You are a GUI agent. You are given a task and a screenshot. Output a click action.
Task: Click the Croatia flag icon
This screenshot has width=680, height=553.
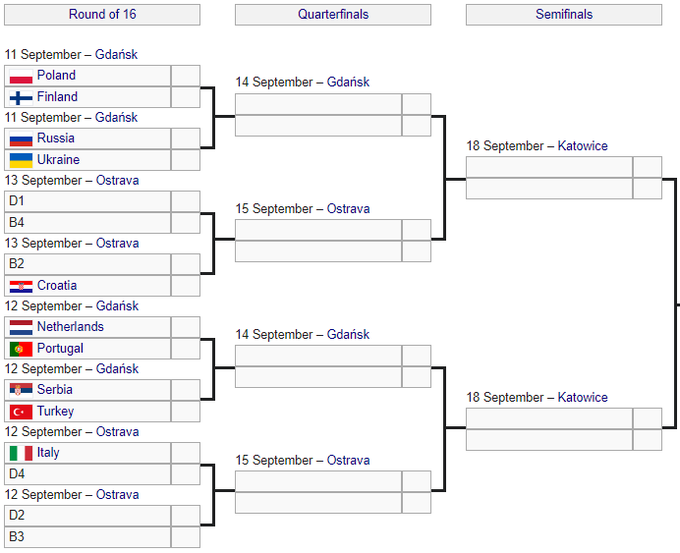pyautogui.click(x=20, y=286)
